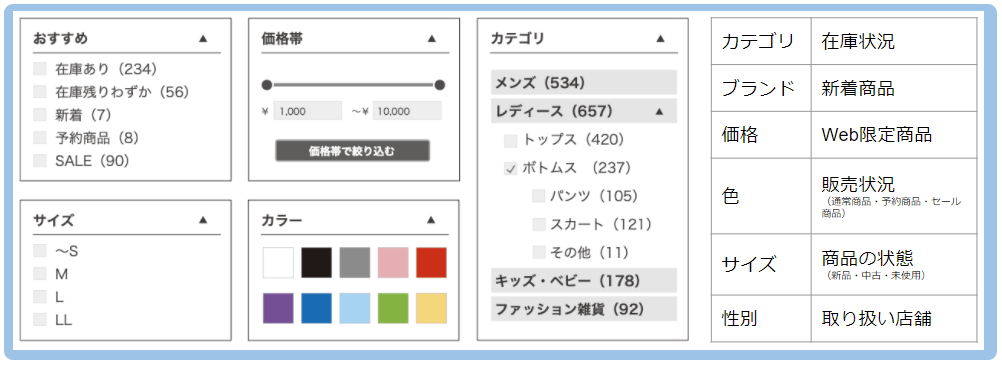Collapse the カテゴリ panel triangle
1002x366 pixels.
(x=660, y=38)
